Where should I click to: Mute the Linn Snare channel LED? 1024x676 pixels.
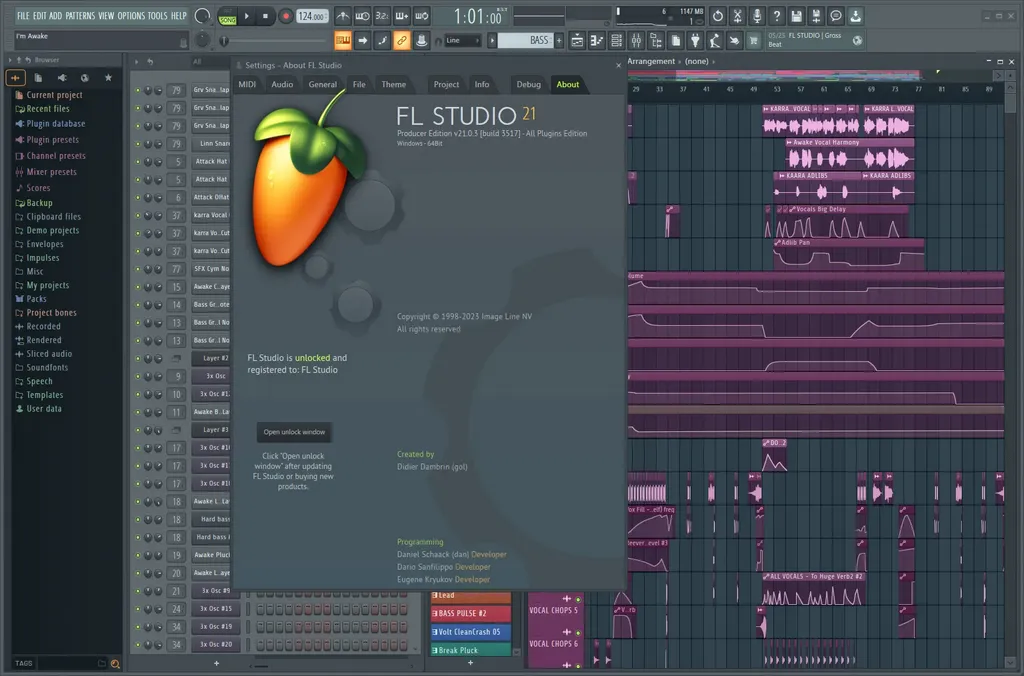(x=138, y=144)
